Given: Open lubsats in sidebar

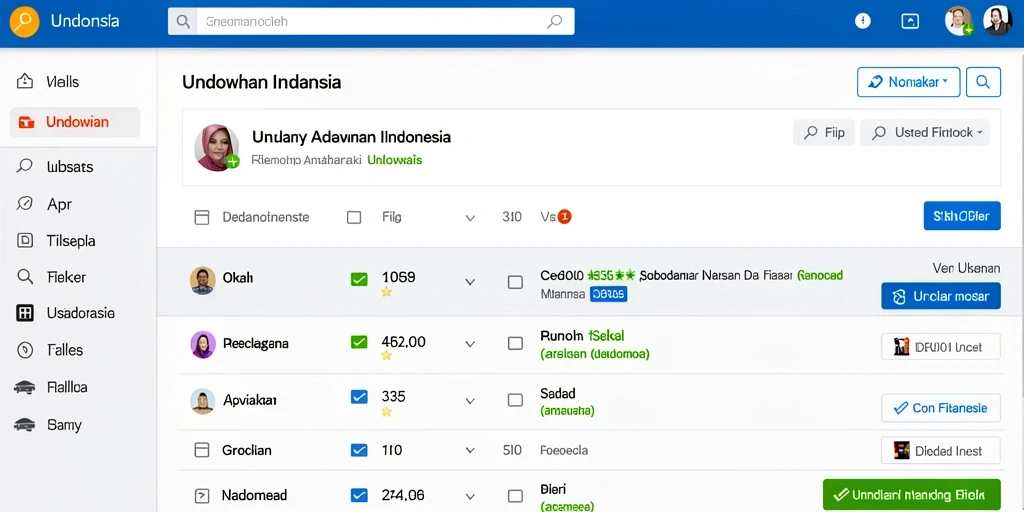Looking at the screenshot, I should coord(70,167).
